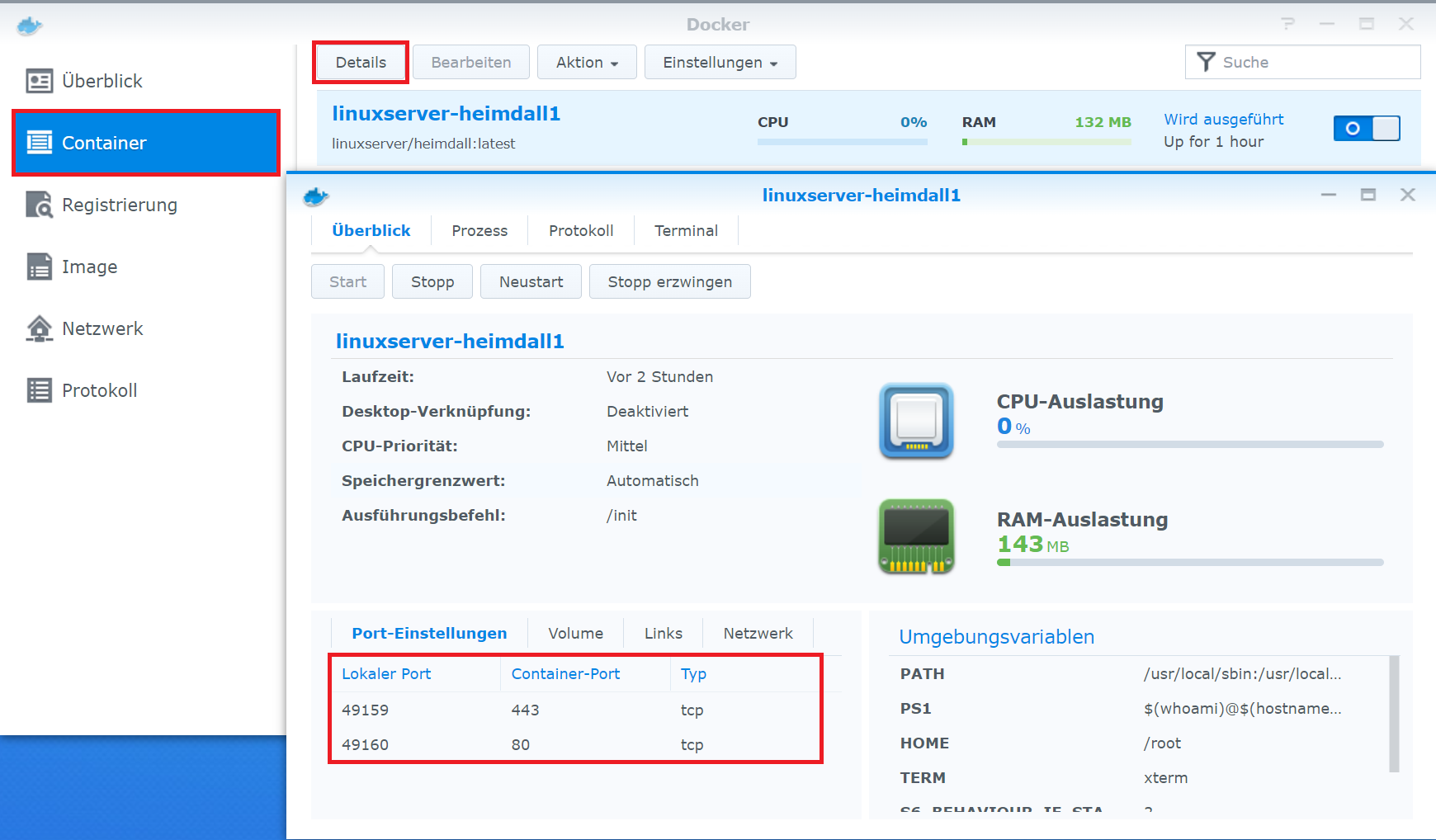Open the Protokoll sidebar section
Image resolution: width=1436 pixels, height=840 pixels.
point(100,389)
